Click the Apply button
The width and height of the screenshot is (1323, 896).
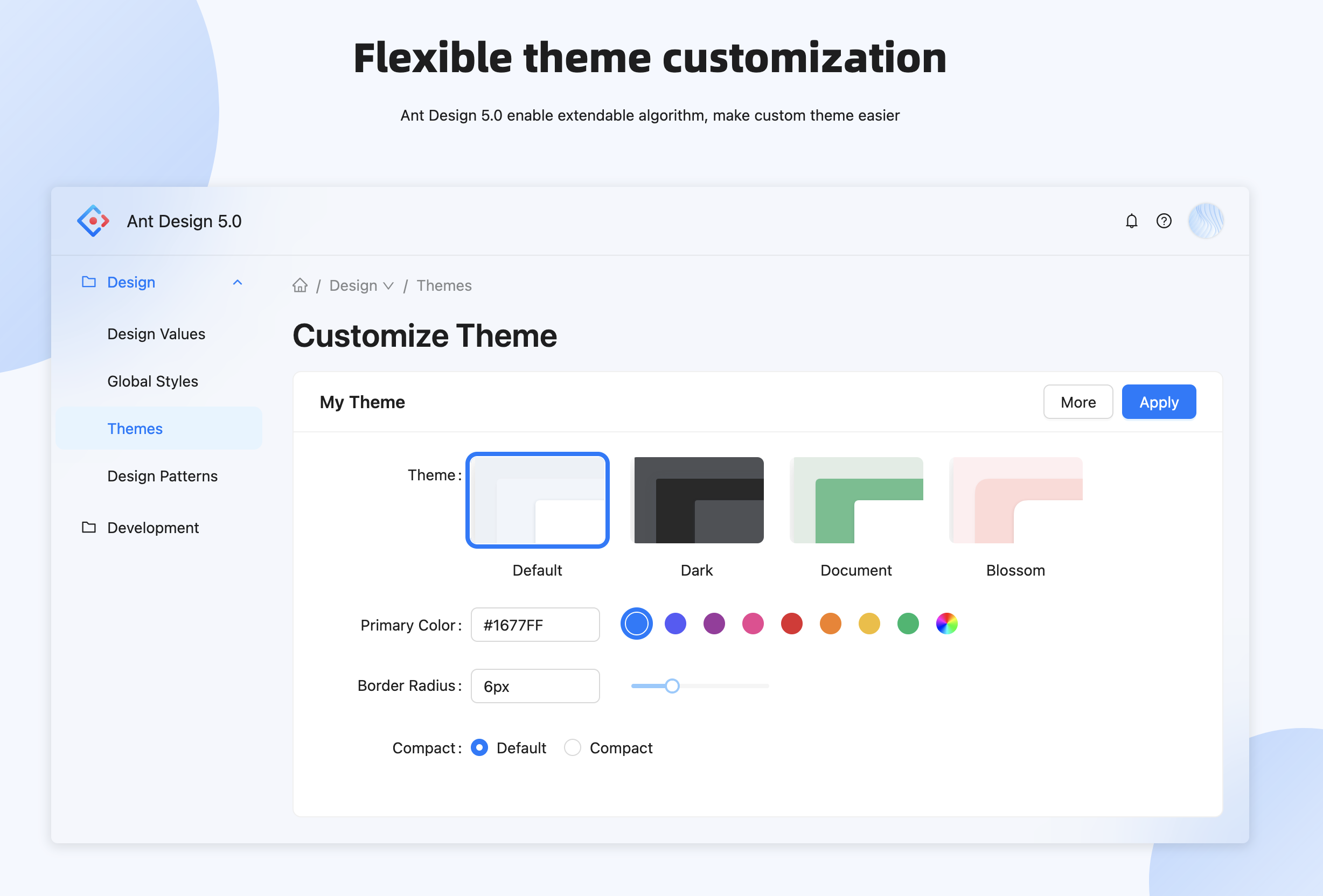1159,402
